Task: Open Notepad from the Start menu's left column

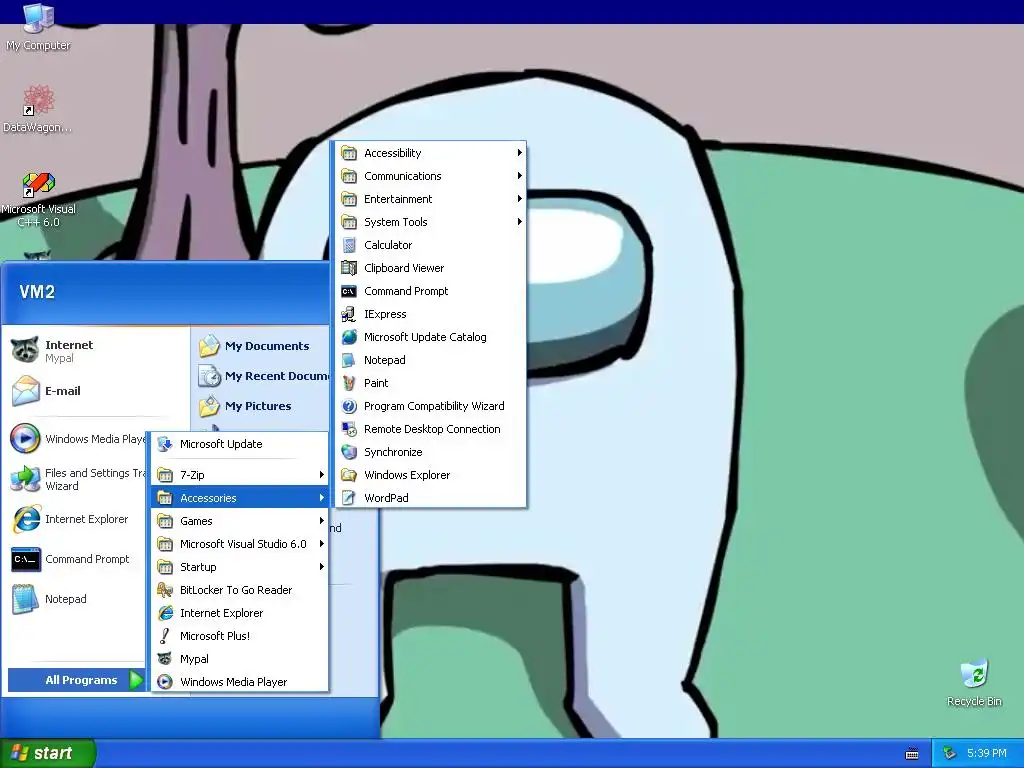Action: tap(77, 599)
